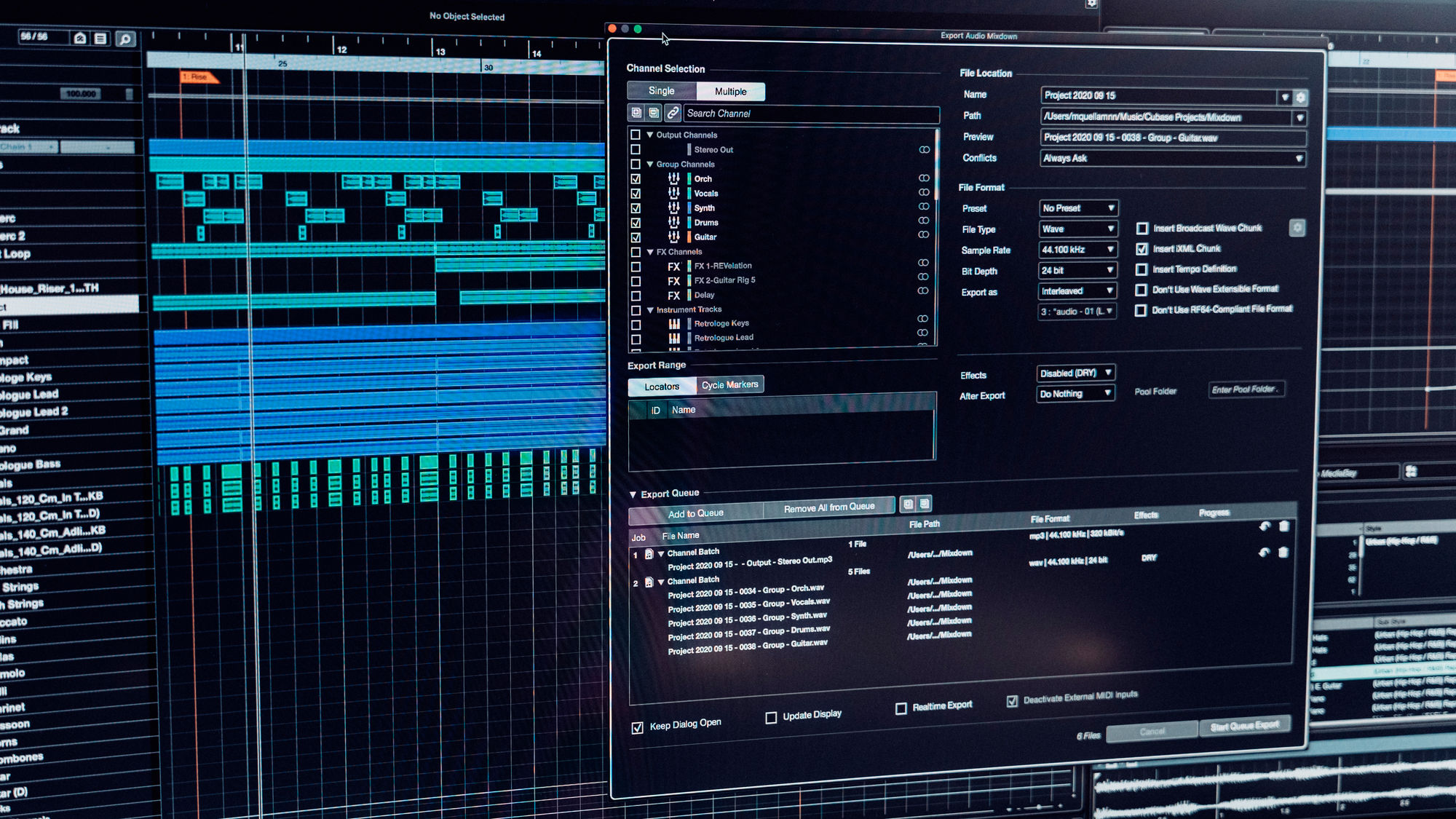Open the Effects Disabled (DRY) dropdown
This screenshot has width=1456, height=819.
(1075, 373)
